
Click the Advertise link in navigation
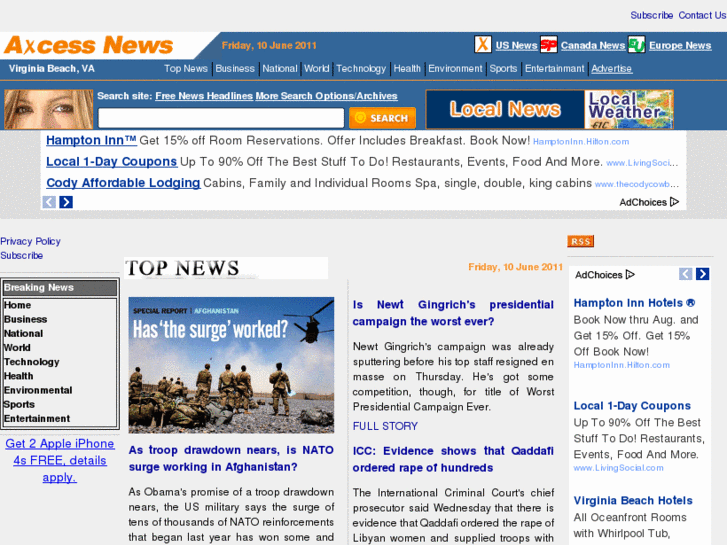[612, 69]
